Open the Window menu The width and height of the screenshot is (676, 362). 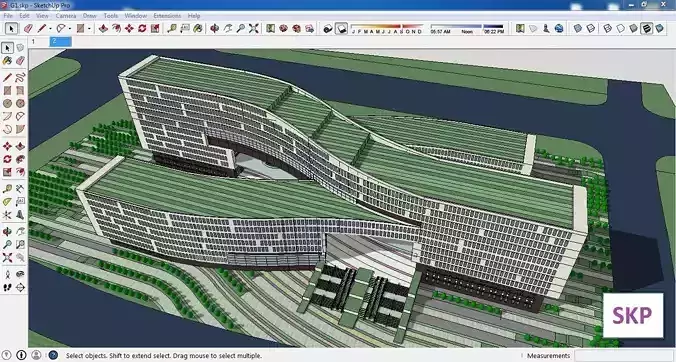(x=136, y=16)
